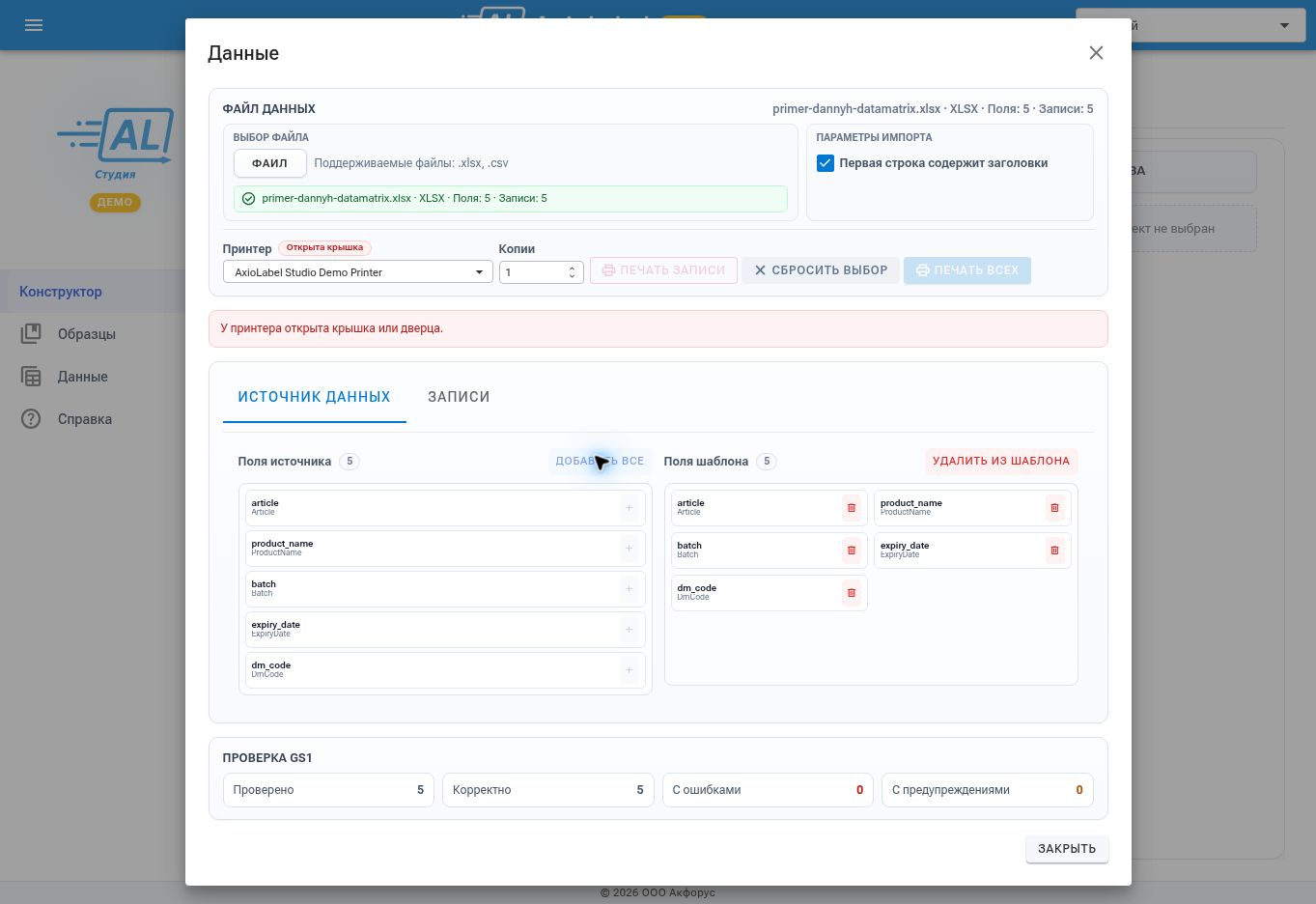
Task: Delete expiry_date from template fields
Action: [x=1054, y=551]
